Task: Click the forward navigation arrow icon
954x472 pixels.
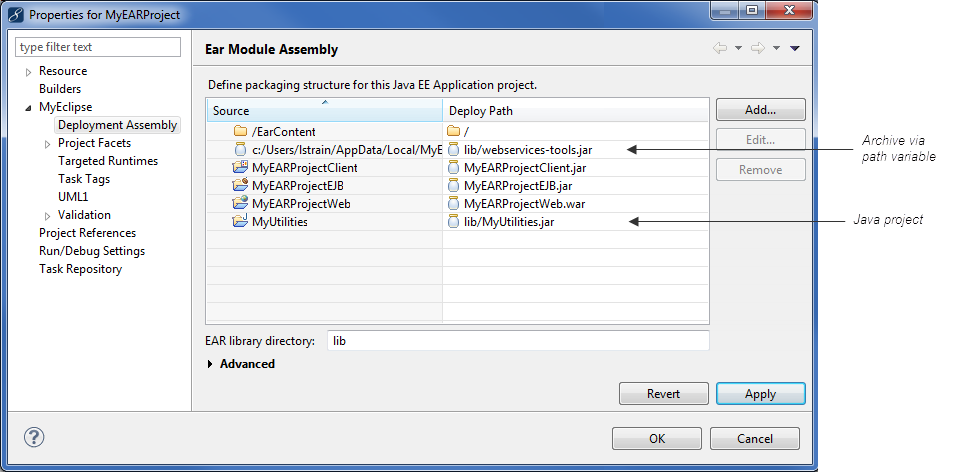Action: pos(757,48)
